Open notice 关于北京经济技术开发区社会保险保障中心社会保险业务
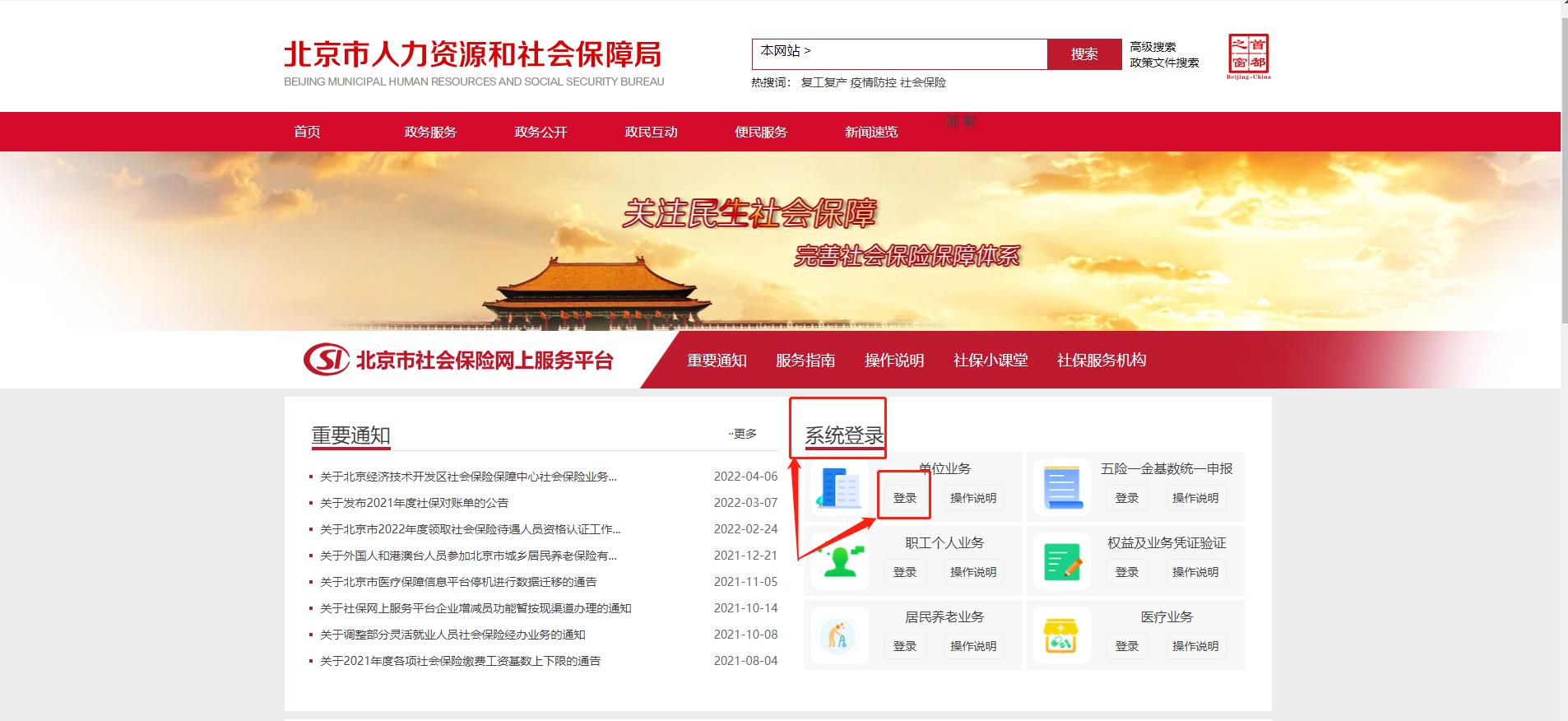 tap(468, 477)
